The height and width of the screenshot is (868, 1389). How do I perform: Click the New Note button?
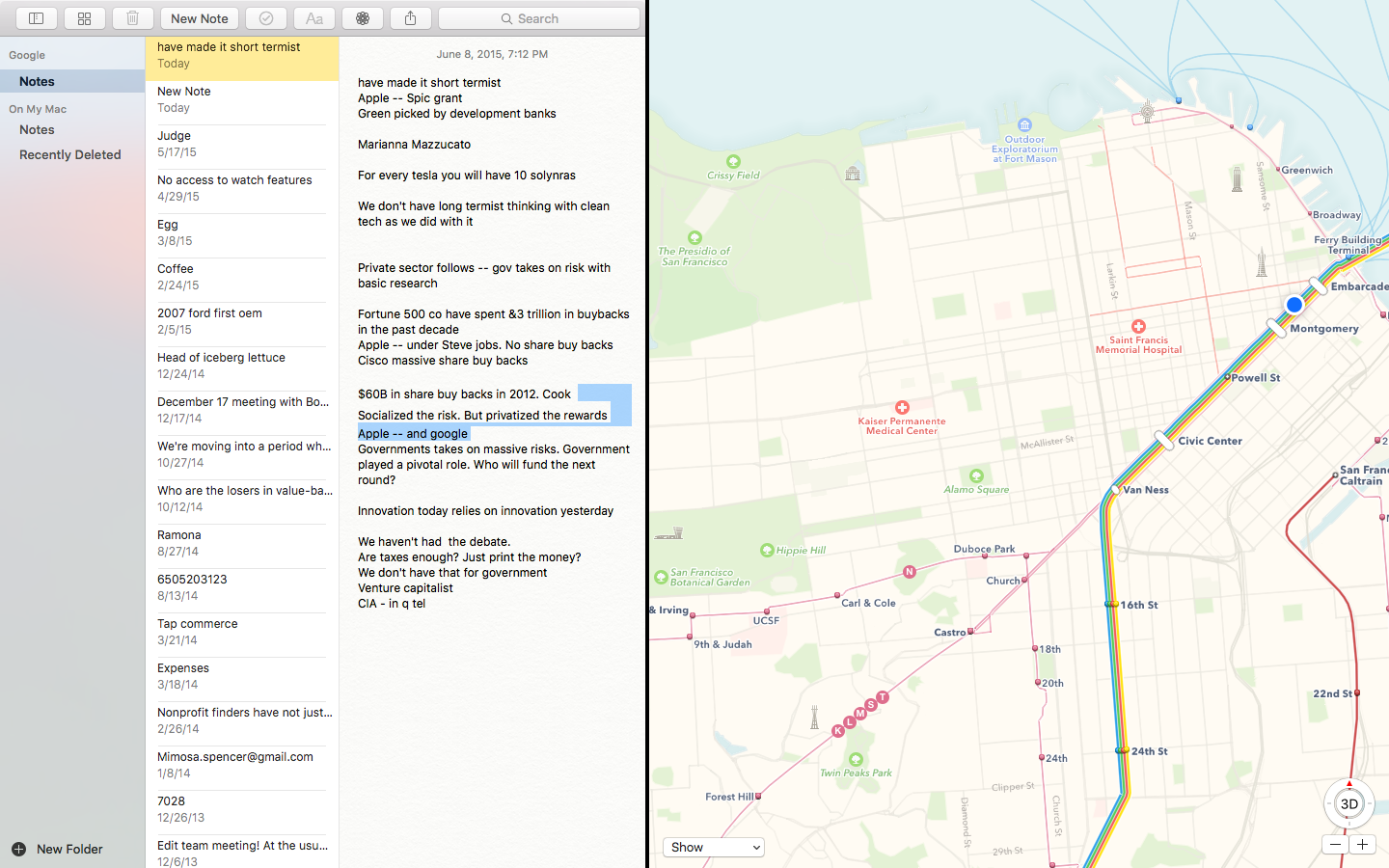[x=200, y=18]
